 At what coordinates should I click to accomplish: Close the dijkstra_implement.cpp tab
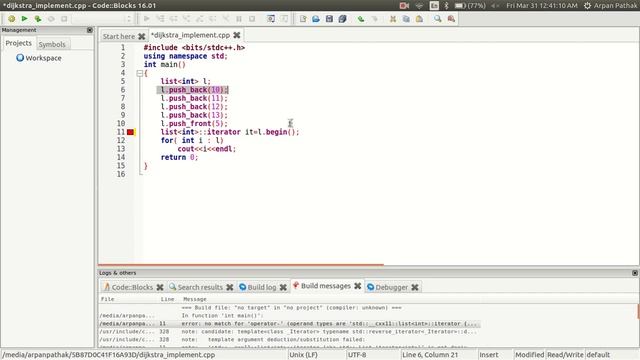[237, 35]
